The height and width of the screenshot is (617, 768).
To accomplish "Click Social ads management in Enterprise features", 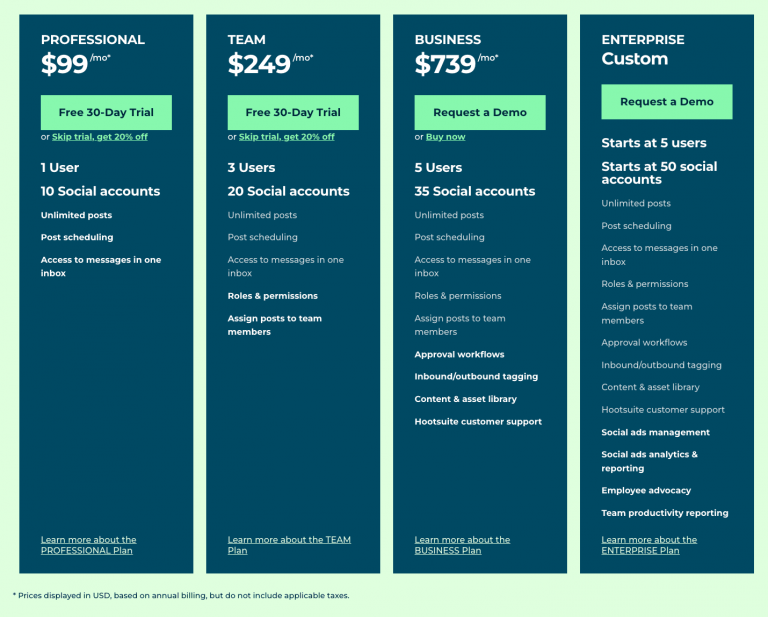I will click(655, 433).
